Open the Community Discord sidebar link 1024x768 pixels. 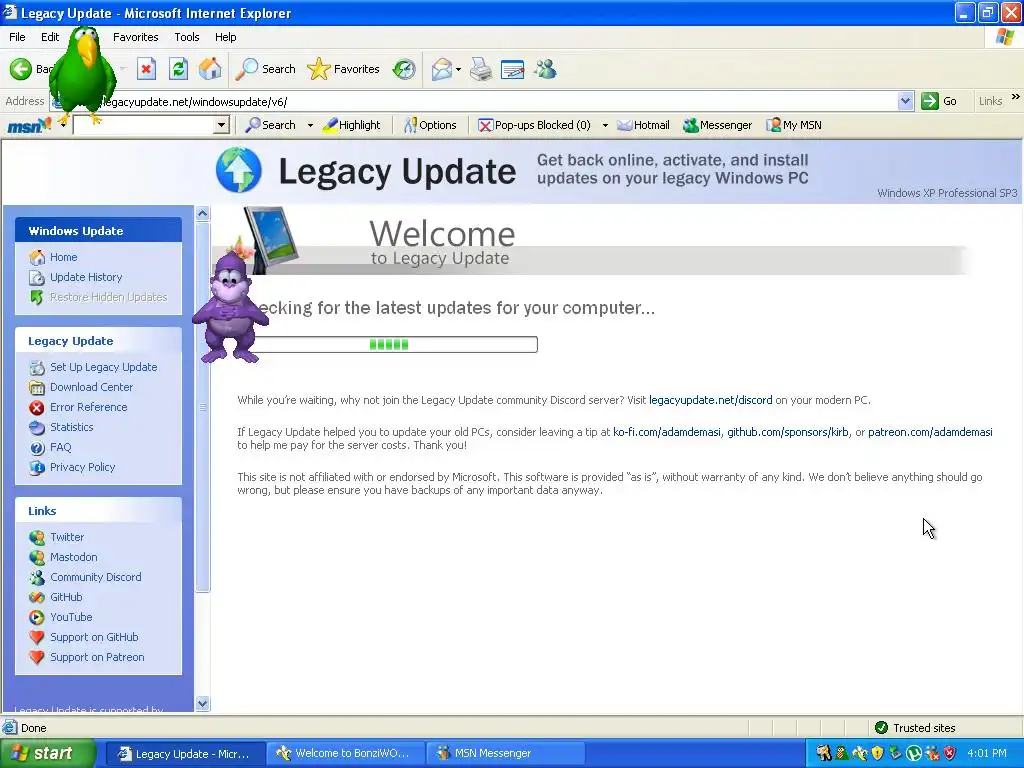click(96, 577)
